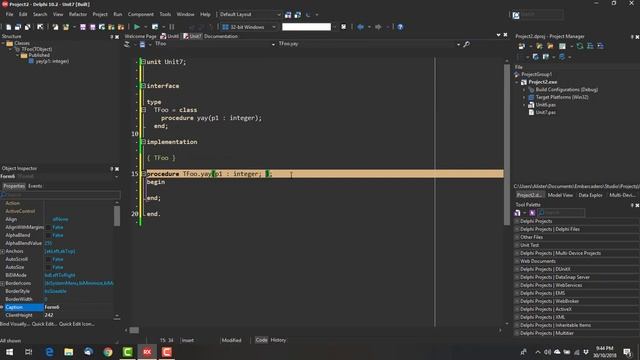Open Task View on the taskbar
The image size is (640, 360).
tap(29, 351)
